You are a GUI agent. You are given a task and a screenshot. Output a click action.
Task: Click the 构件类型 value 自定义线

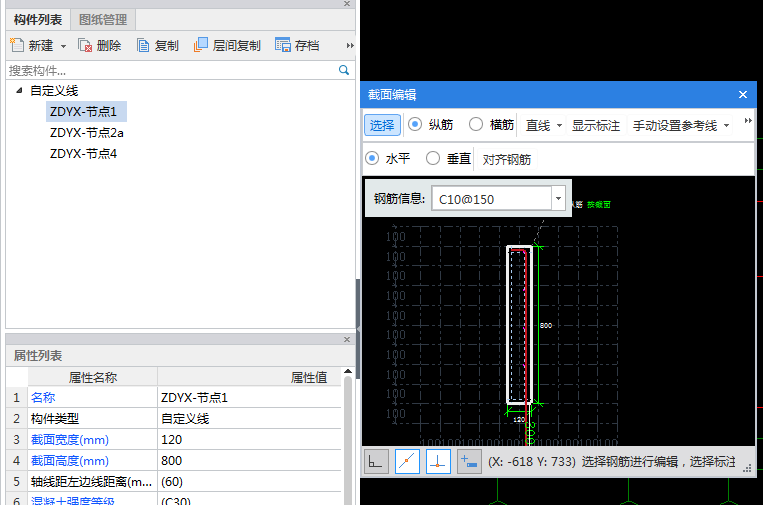(250, 418)
